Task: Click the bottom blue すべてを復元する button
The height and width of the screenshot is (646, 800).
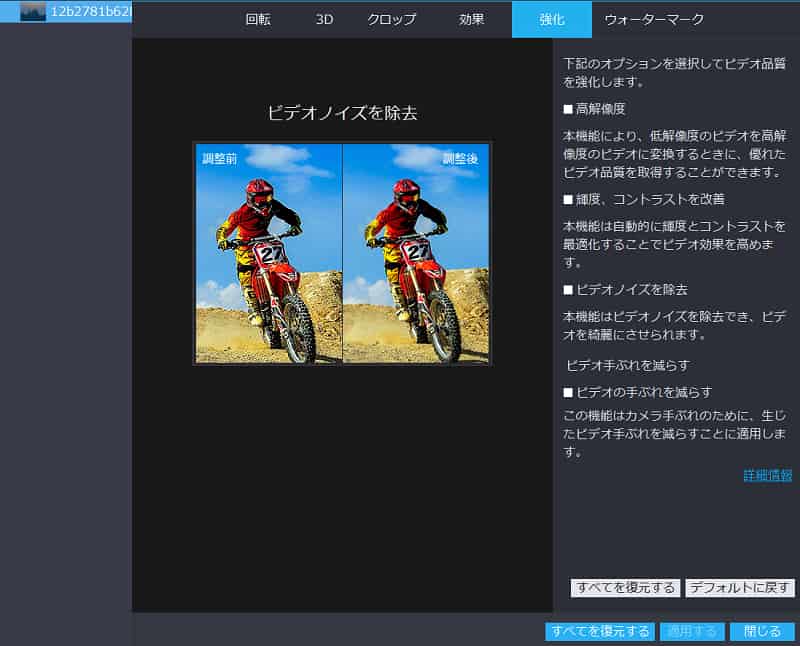Action: (x=602, y=631)
